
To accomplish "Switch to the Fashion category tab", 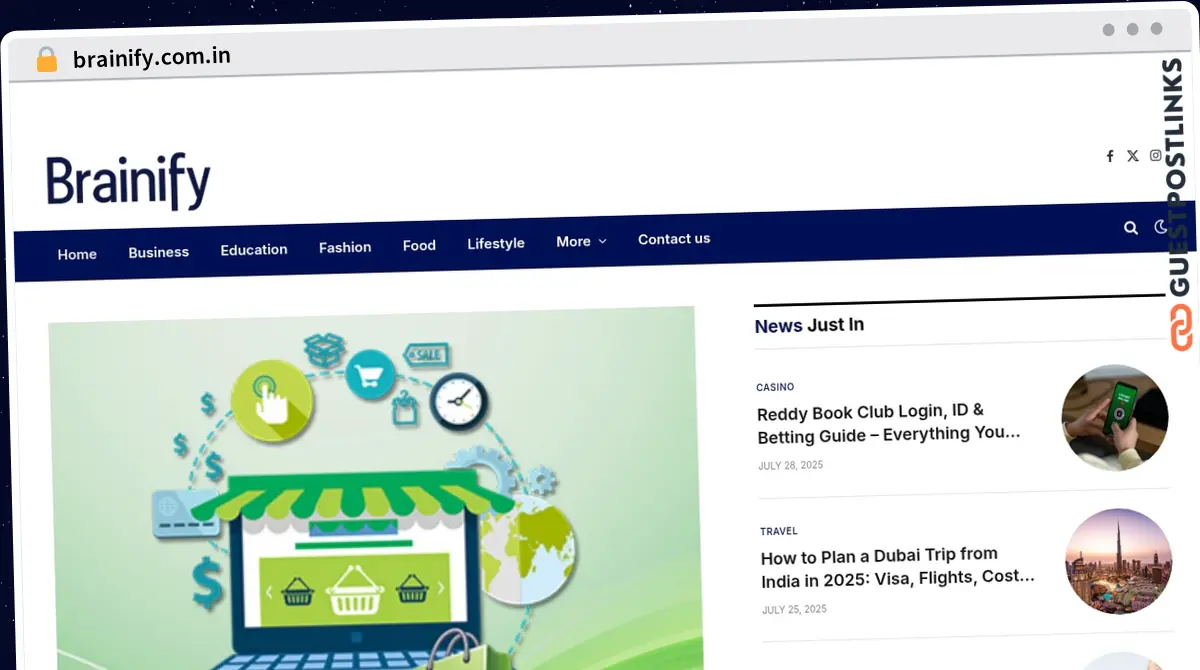I will 344,247.
